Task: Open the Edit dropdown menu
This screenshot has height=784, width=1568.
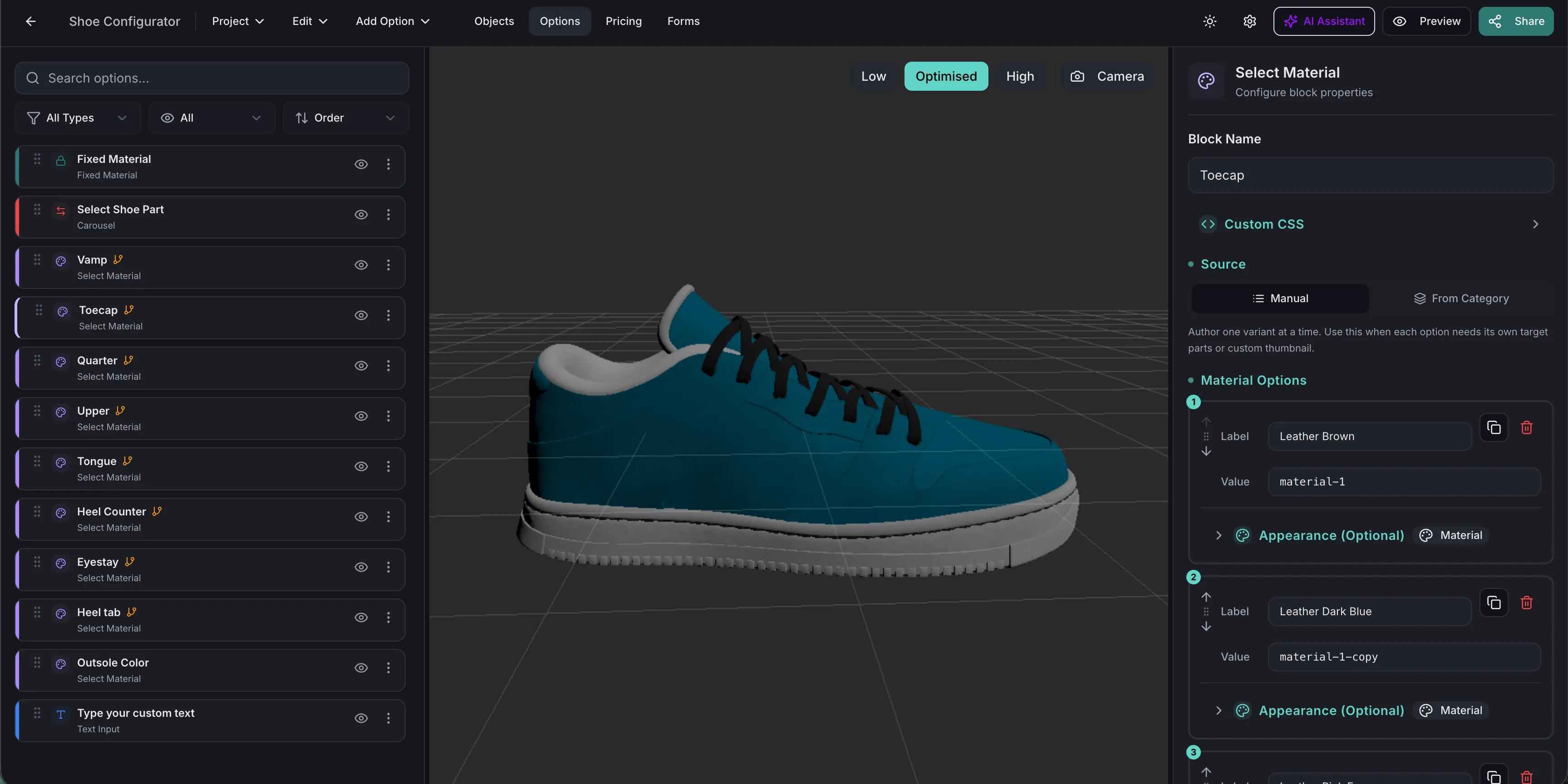Action: click(310, 21)
